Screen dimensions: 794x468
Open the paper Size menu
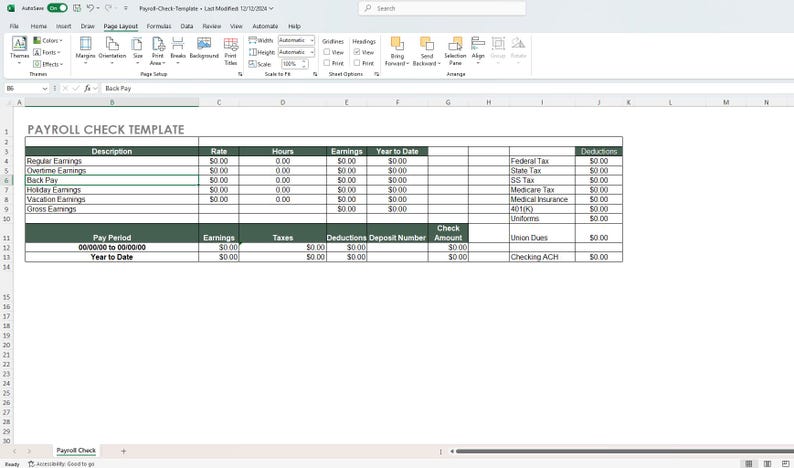tap(138, 50)
